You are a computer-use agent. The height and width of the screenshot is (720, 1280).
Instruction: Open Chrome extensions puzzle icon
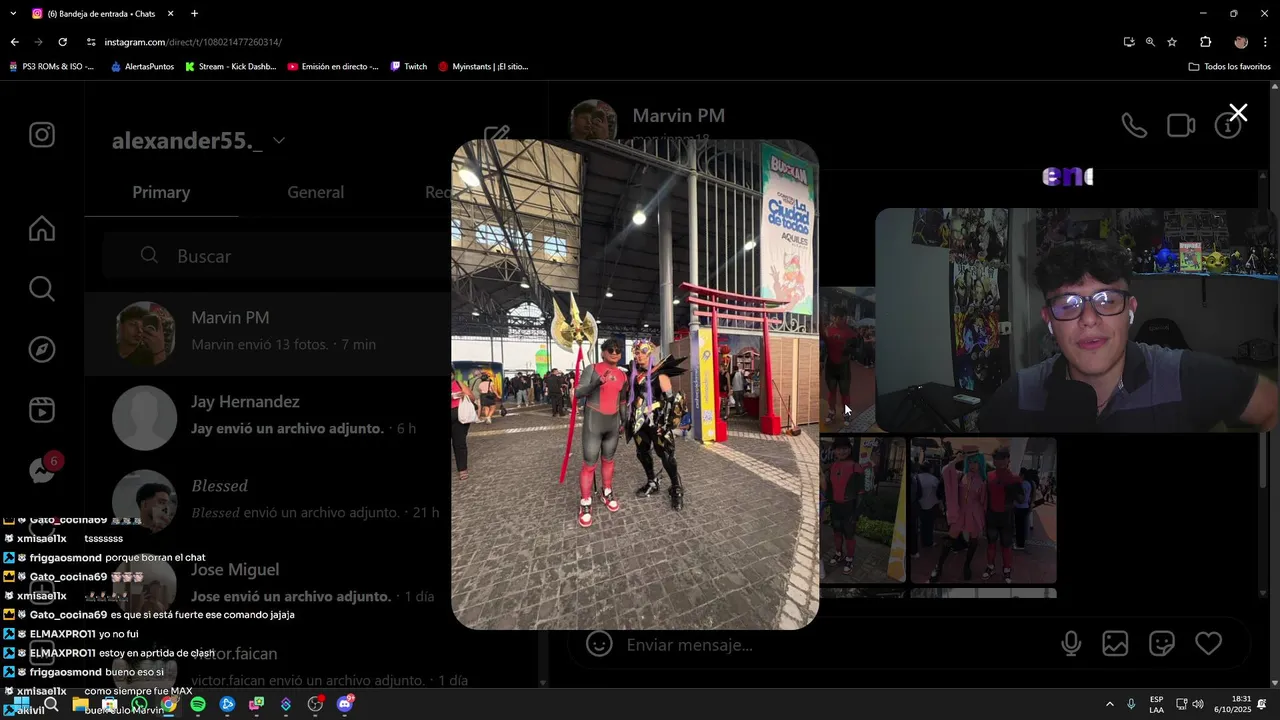click(x=1205, y=42)
